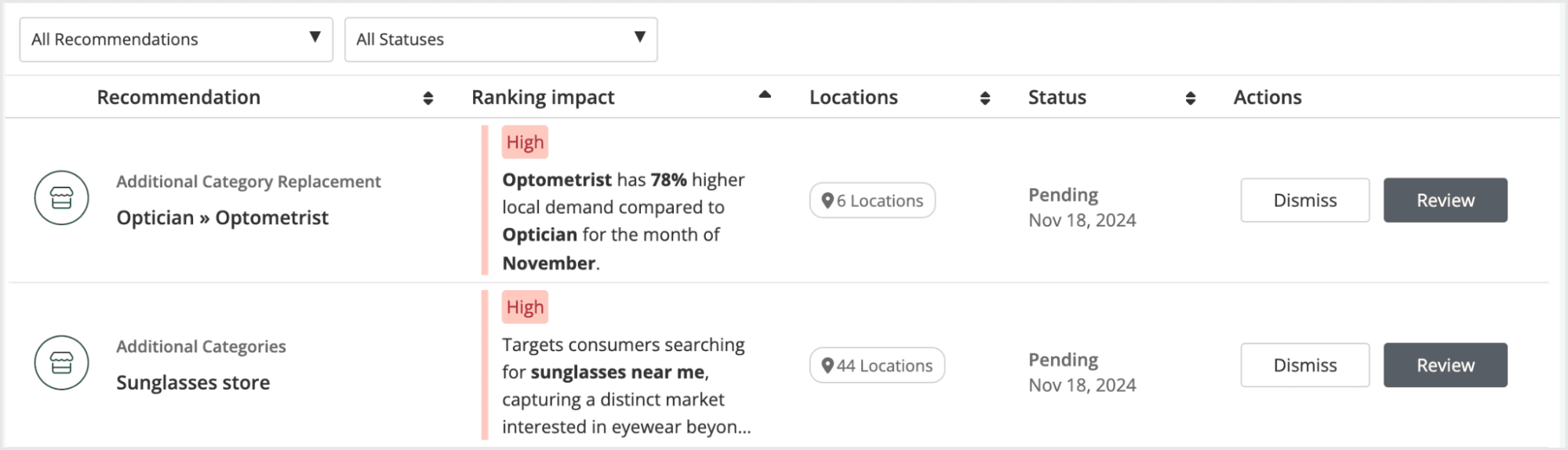Viewport: 1568px width, 450px height.
Task: Review the Optician » Optometrist recommendation
Action: pos(1445,200)
